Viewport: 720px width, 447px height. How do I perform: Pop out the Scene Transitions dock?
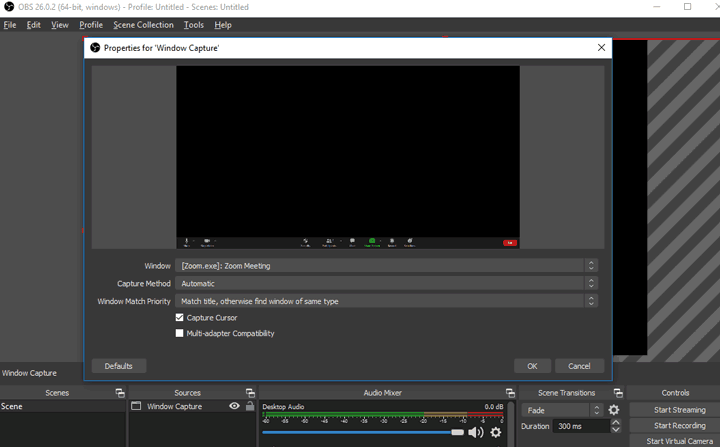(x=620, y=393)
